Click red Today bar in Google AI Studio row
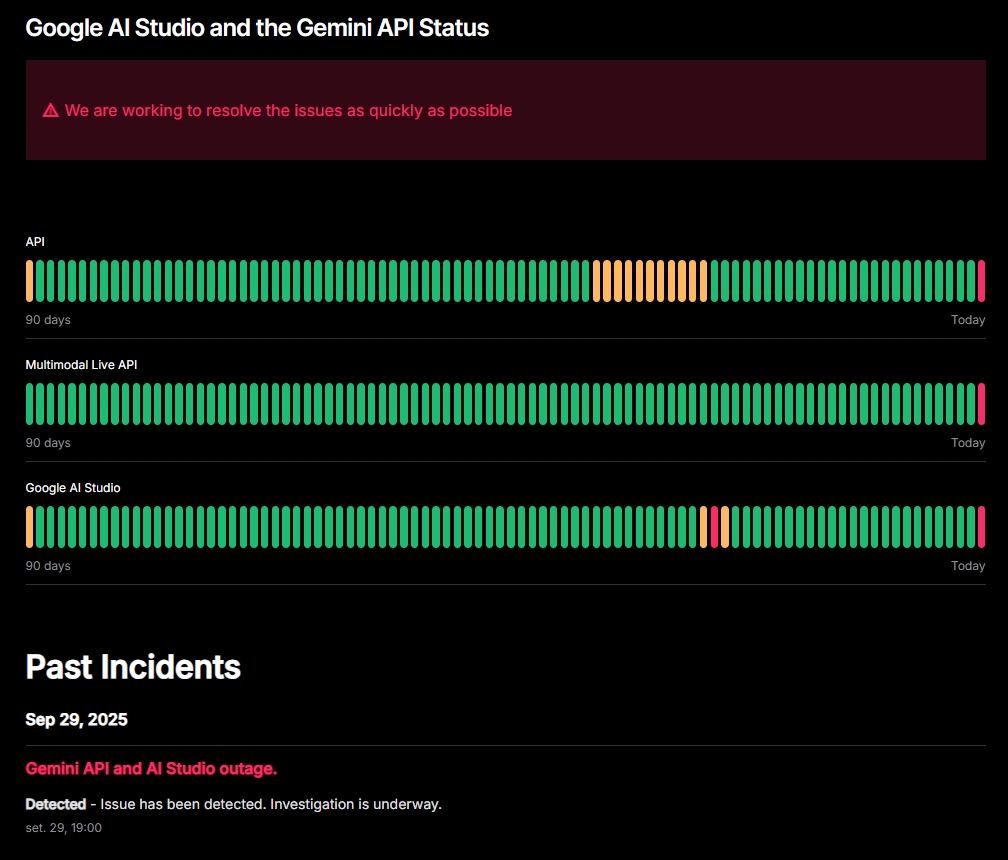Image resolution: width=1008 pixels, height=860 pixels. (x=981, y=527)
